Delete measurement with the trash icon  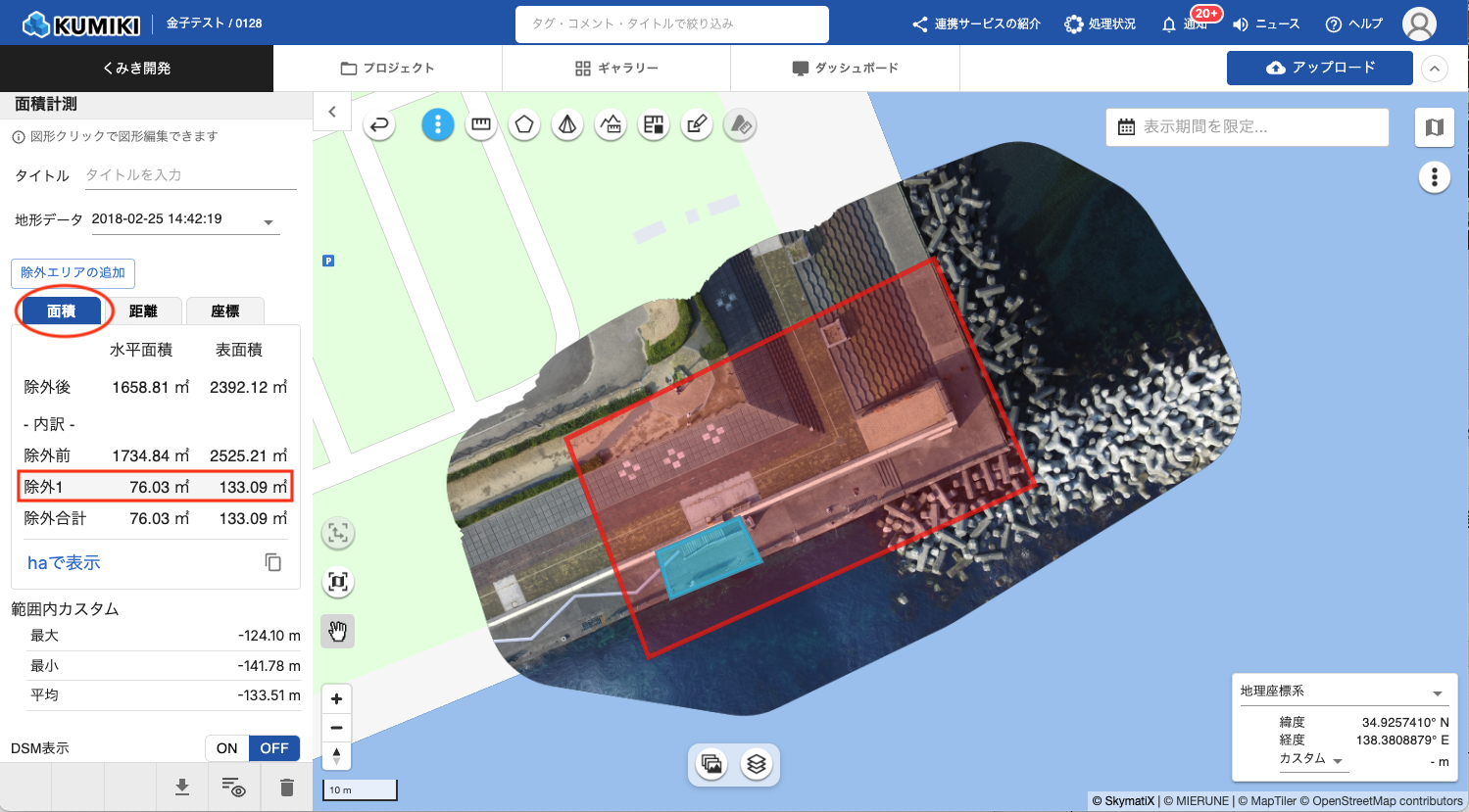tap(286, 788)
